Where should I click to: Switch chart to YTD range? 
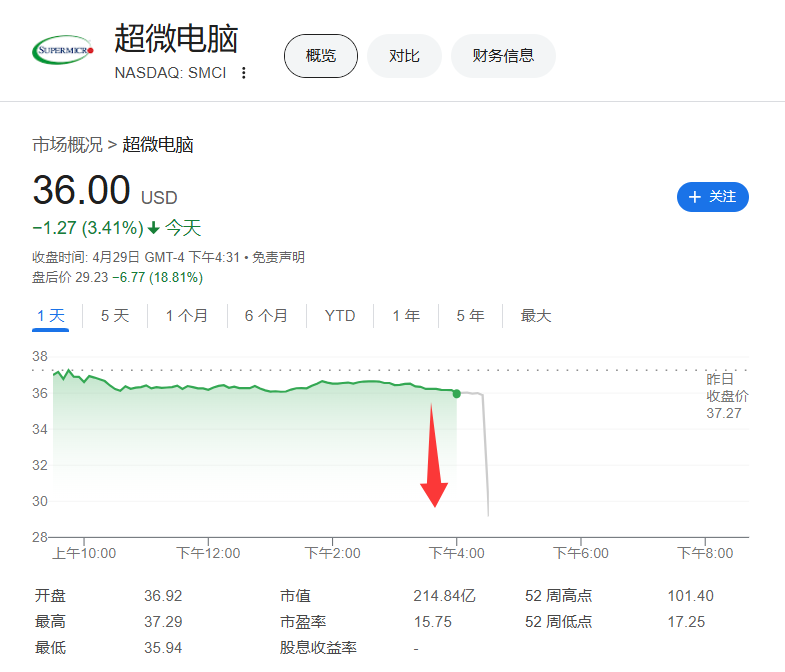tap(340, 316)
